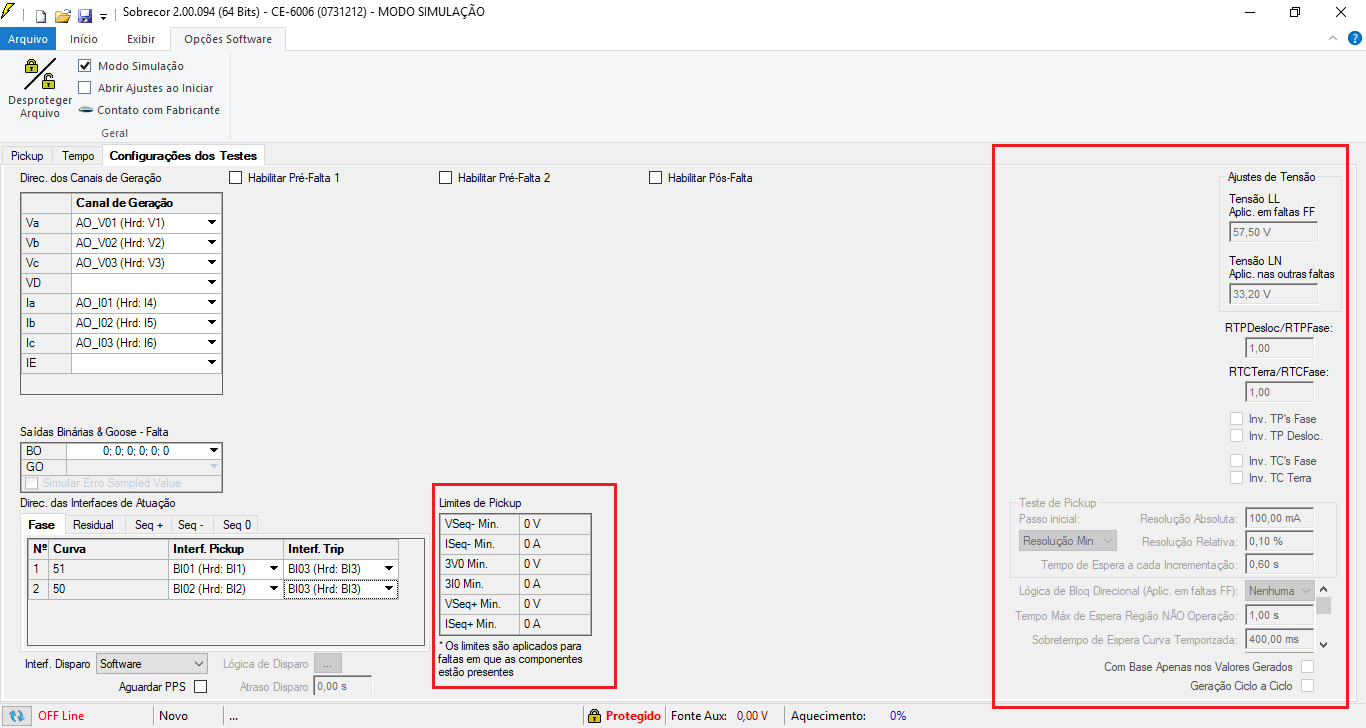Open the VD generation channel dropdown

pyautogui.click(x=212, y=283)
